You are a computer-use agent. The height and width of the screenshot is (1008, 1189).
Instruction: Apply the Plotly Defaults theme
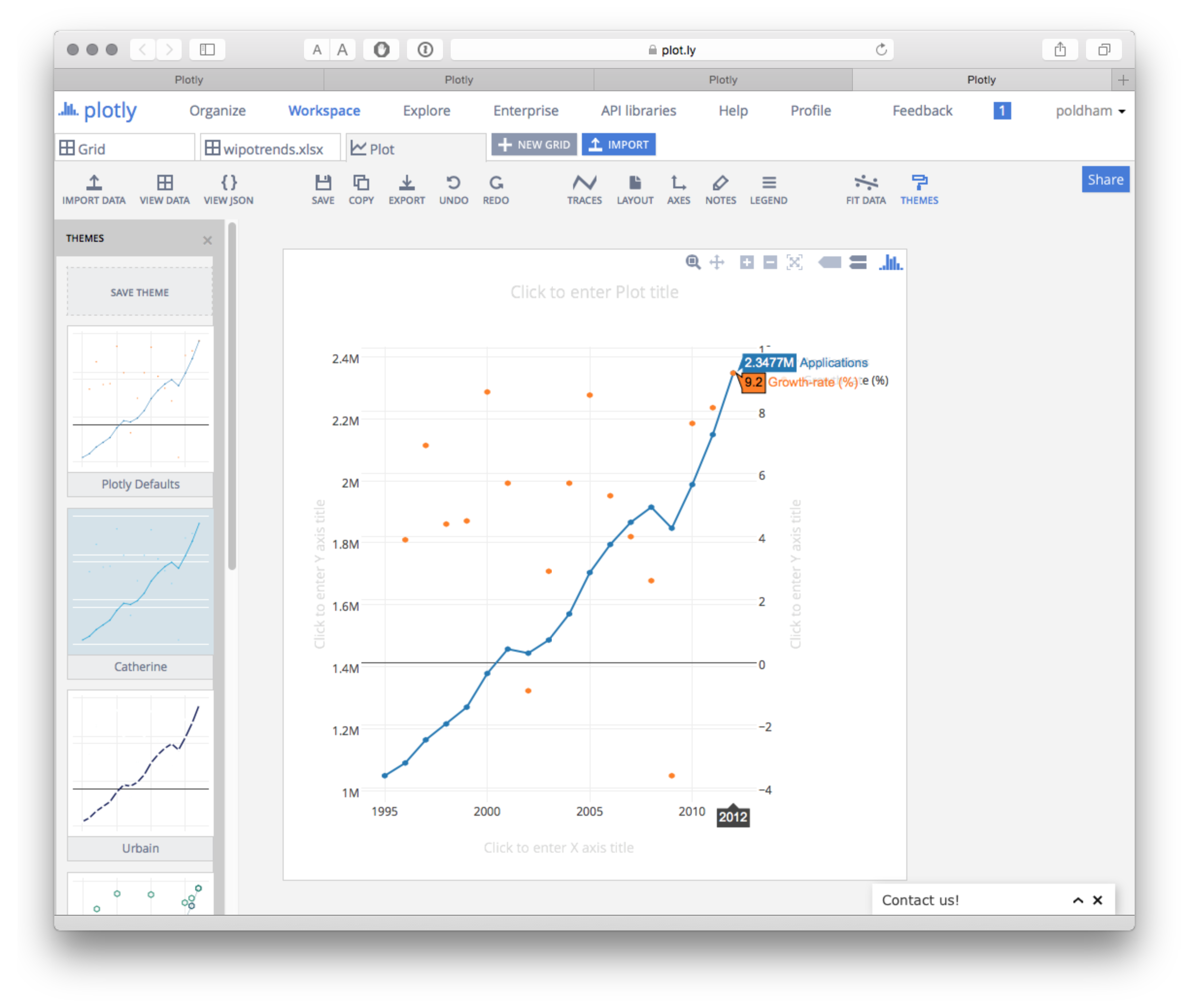tap(140, 411)
